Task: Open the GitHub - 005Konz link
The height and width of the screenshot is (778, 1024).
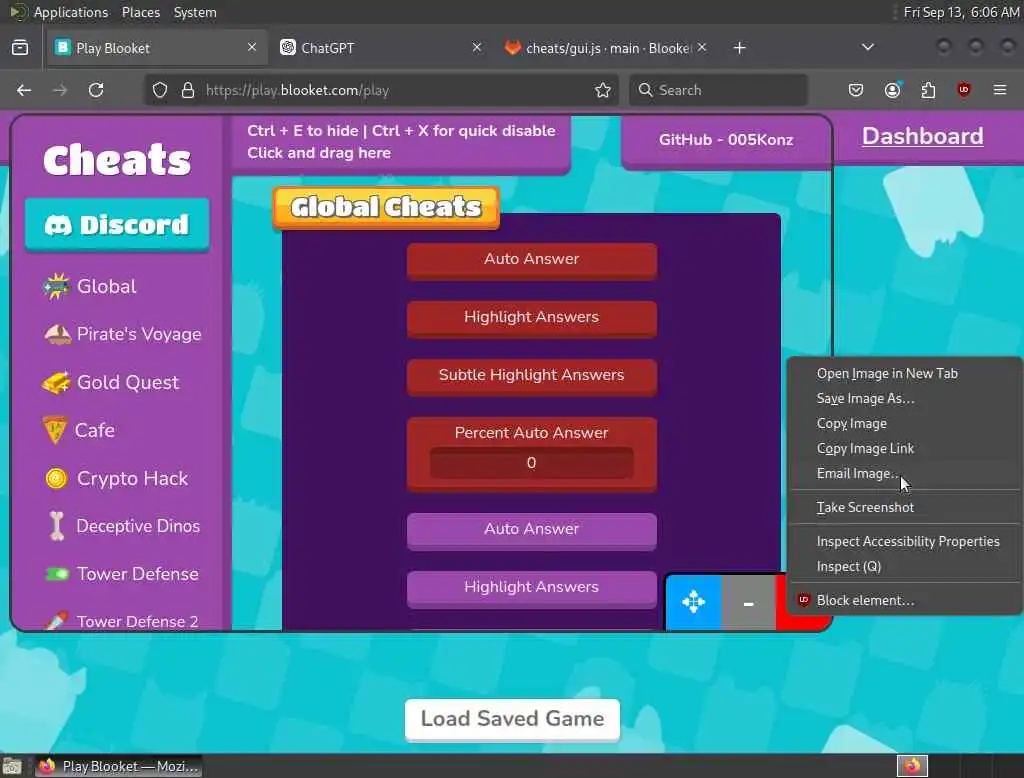Action: tap(726, 140)
